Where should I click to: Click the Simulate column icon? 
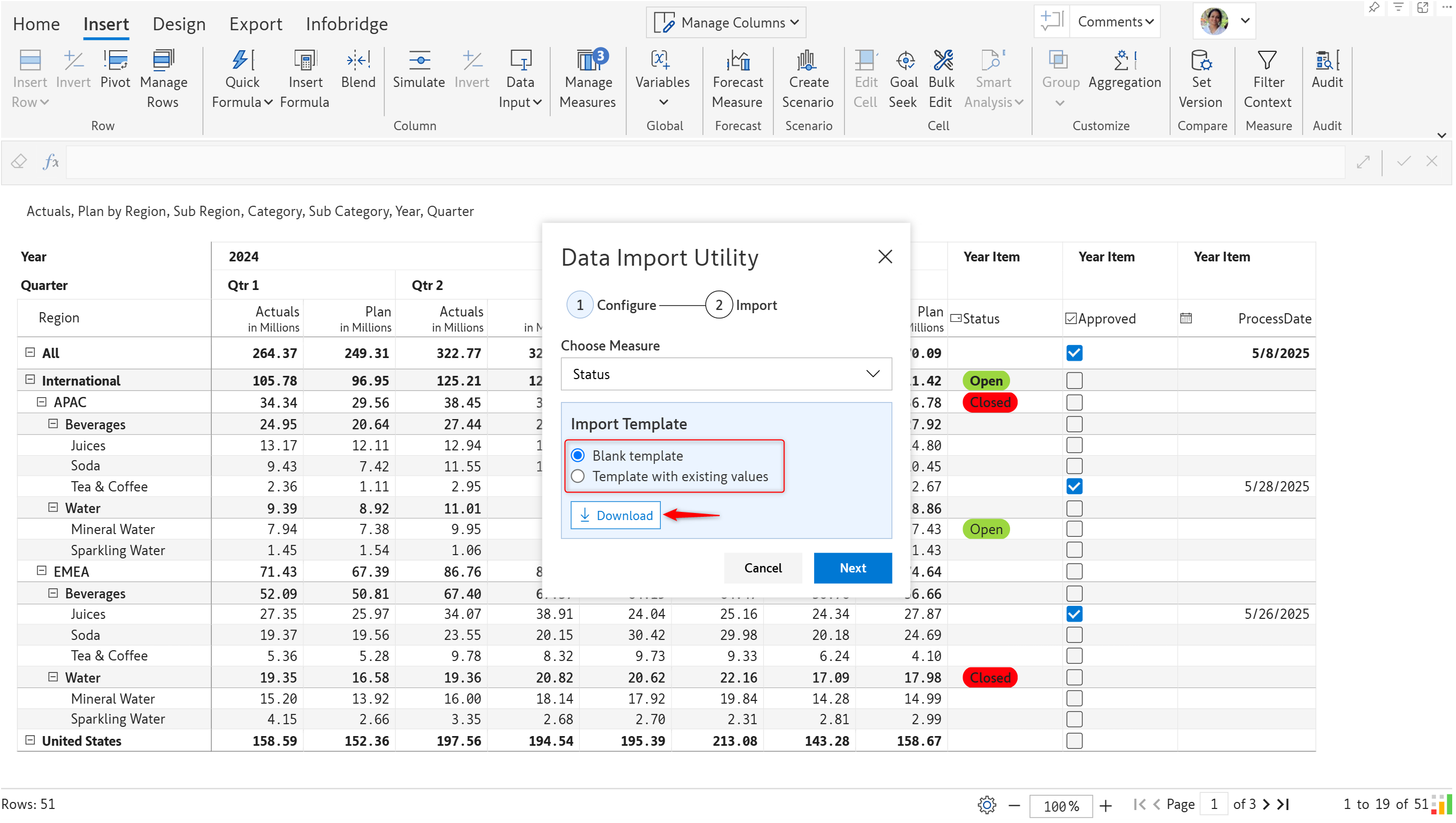click(x=419, y=60)
